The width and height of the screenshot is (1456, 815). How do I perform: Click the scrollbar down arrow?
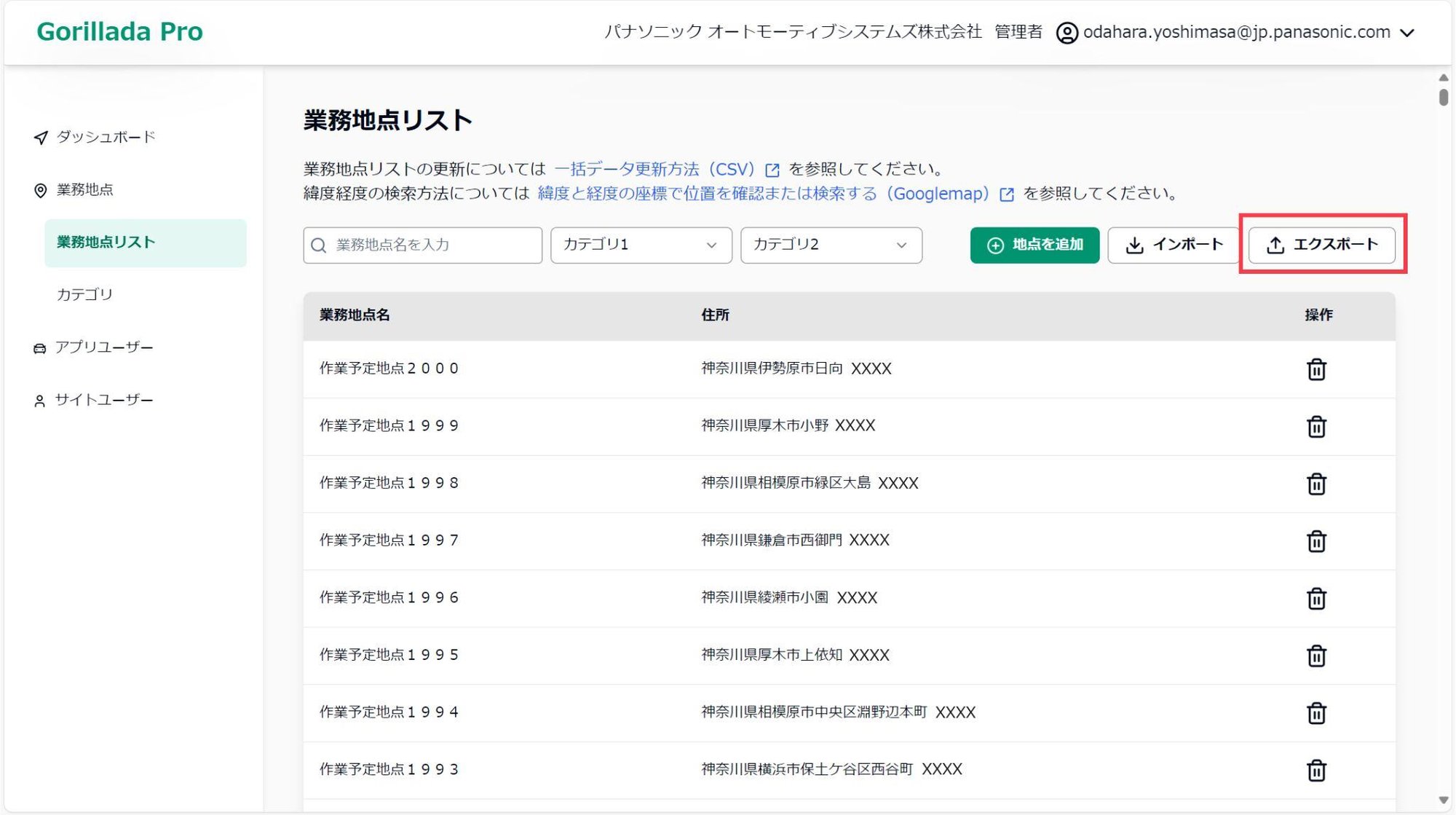tap(1443, 800)
